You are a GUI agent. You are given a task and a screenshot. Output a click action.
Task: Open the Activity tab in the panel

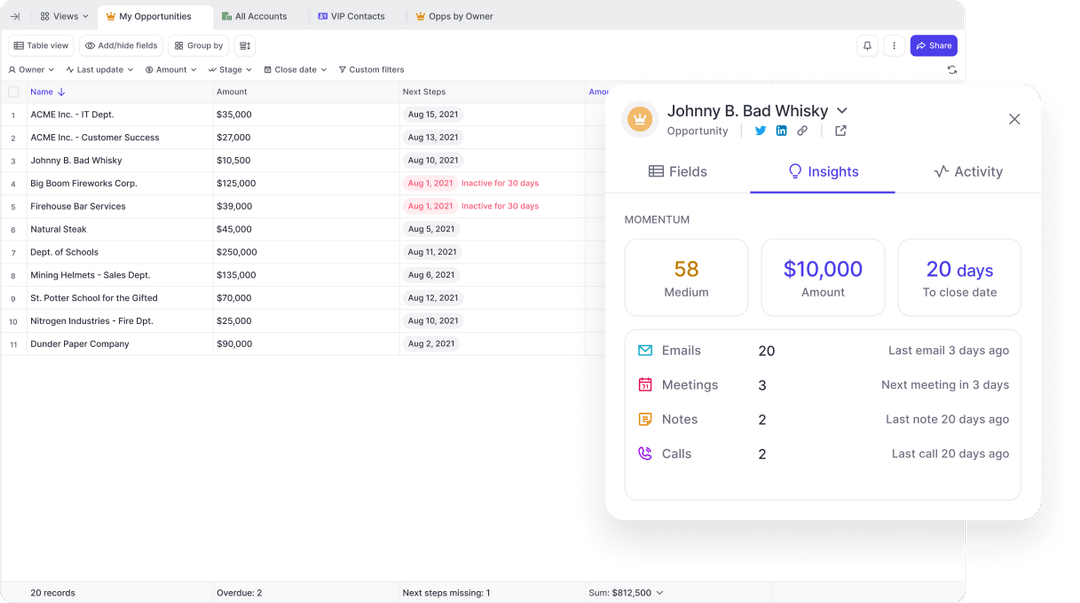click(x=967, y=171)
